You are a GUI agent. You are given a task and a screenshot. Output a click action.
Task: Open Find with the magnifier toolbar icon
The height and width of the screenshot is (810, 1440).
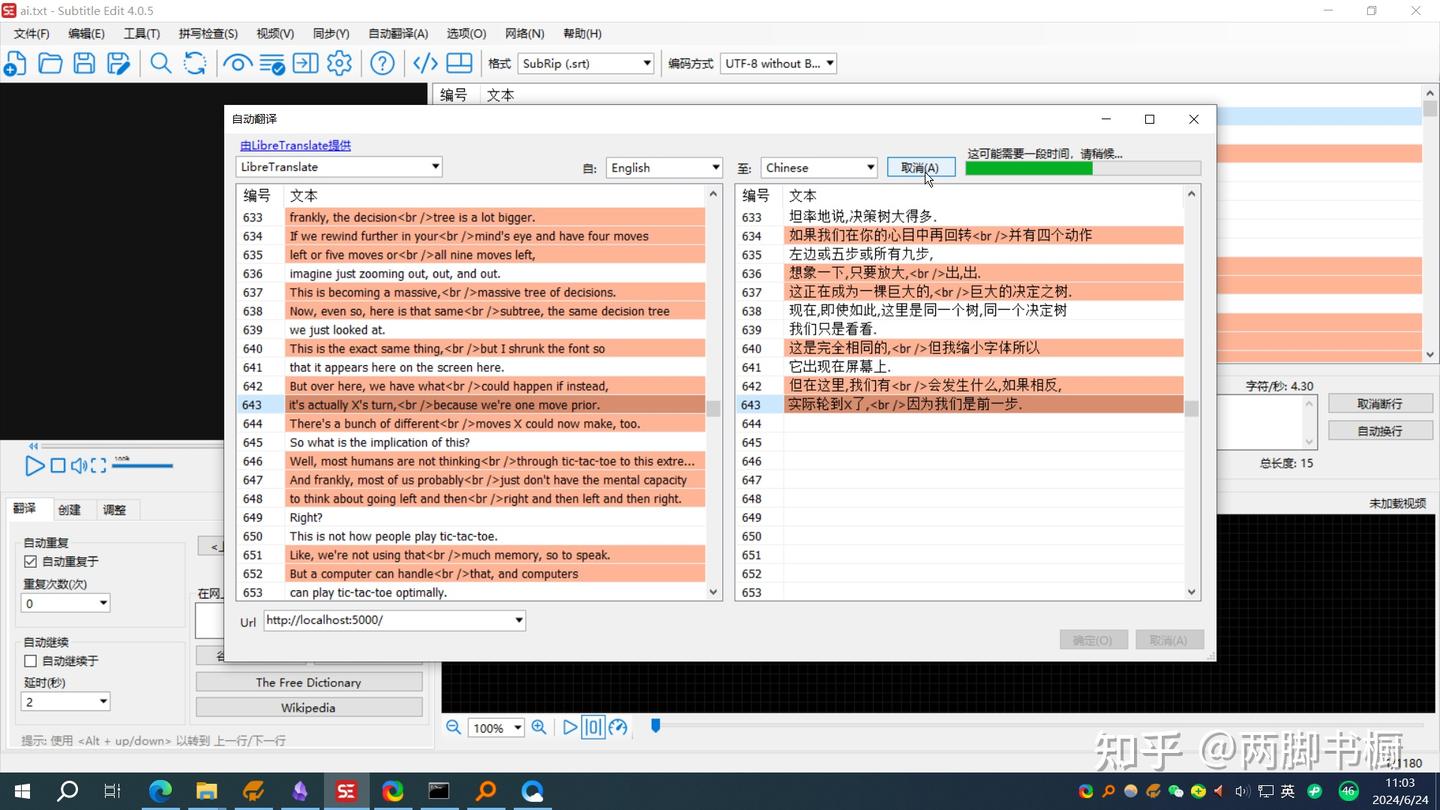[160, 64]
